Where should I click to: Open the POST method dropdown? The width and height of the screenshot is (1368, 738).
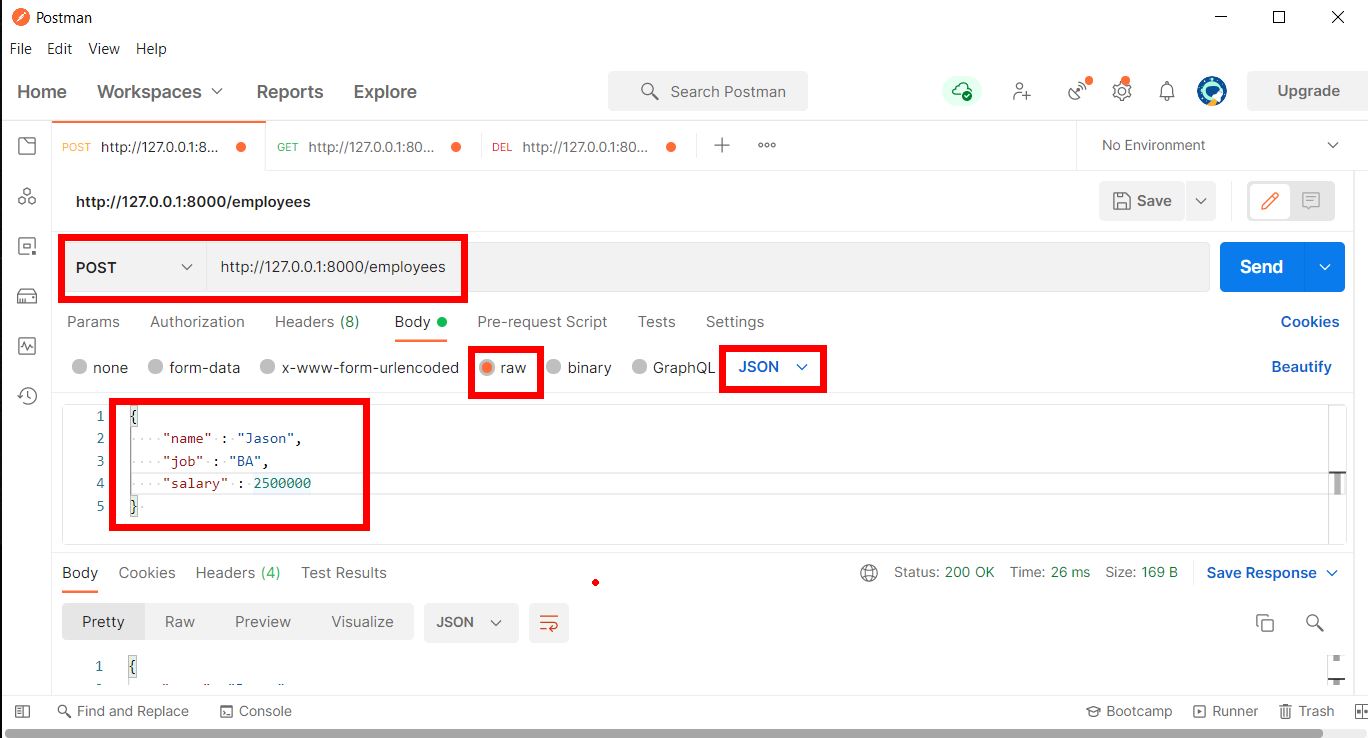coord(134,267)
